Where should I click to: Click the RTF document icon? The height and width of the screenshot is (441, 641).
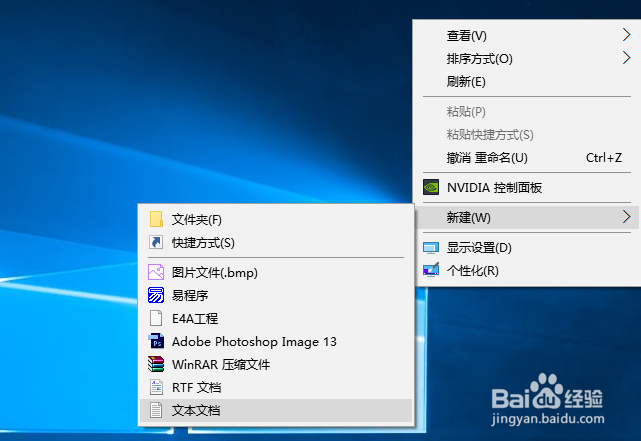(156, 387)
